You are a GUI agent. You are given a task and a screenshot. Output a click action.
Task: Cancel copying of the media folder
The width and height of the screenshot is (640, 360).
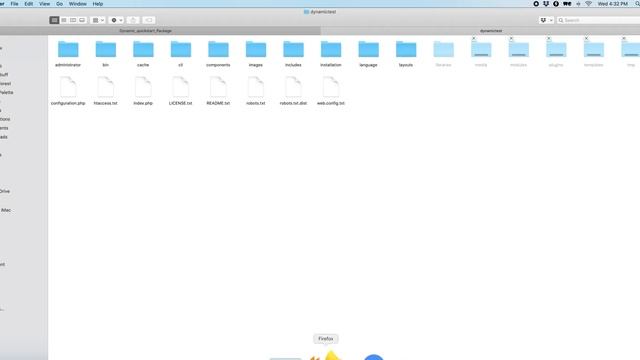(x=474, y=38)
